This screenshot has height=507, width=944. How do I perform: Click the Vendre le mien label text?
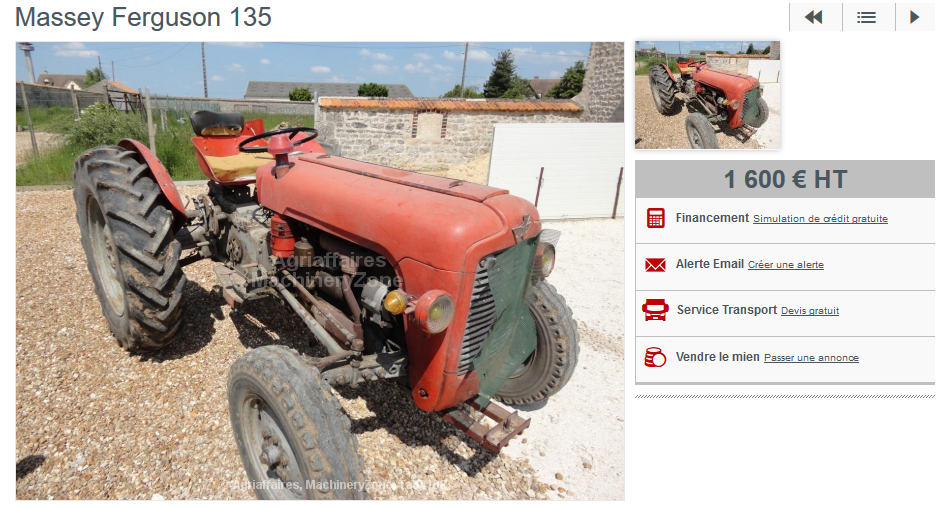(x=718, y=356)
